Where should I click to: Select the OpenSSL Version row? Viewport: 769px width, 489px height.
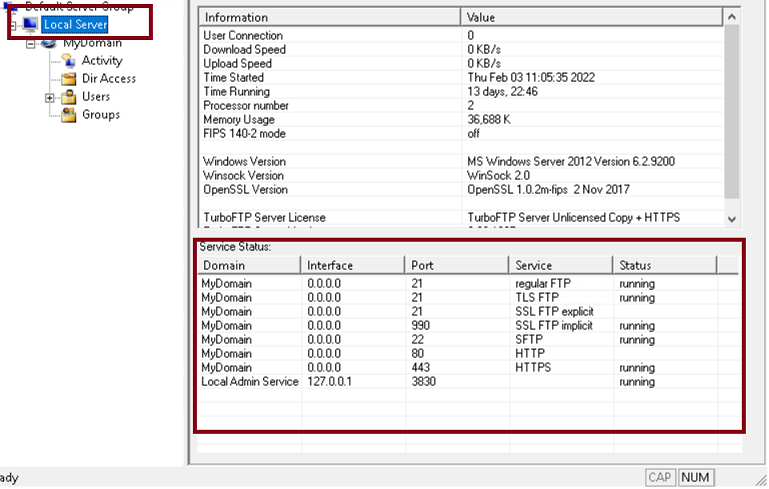(x=461, y=189)
